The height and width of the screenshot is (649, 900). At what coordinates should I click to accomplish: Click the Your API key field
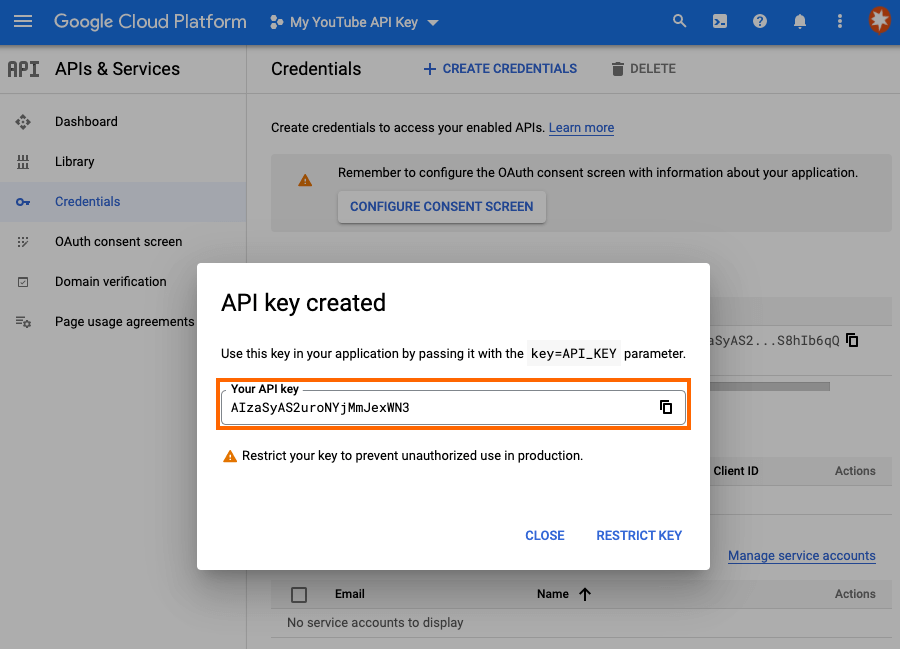click(x=453, y=407)
